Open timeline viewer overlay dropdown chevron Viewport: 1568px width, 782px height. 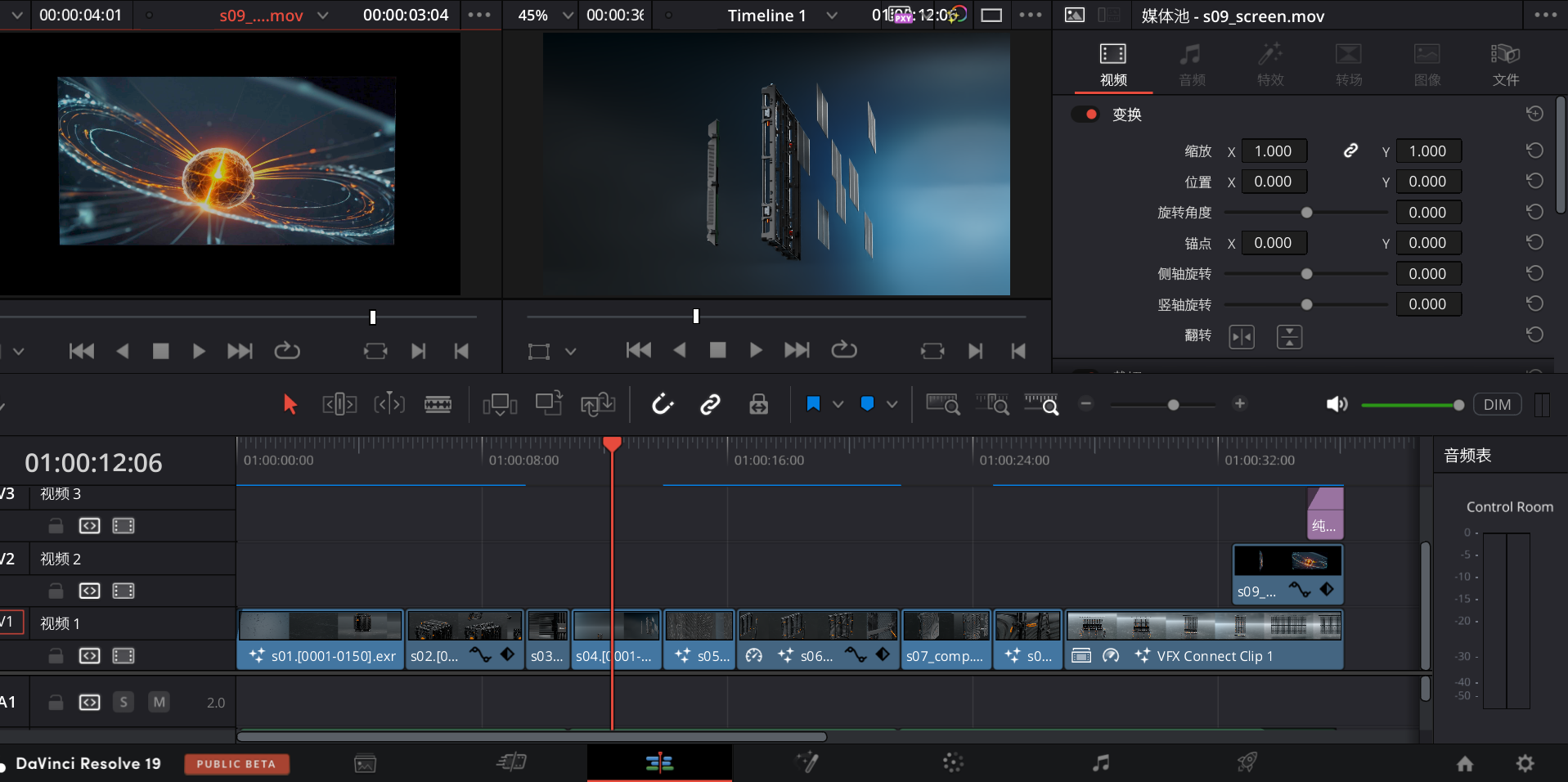(x=571, y=352)
